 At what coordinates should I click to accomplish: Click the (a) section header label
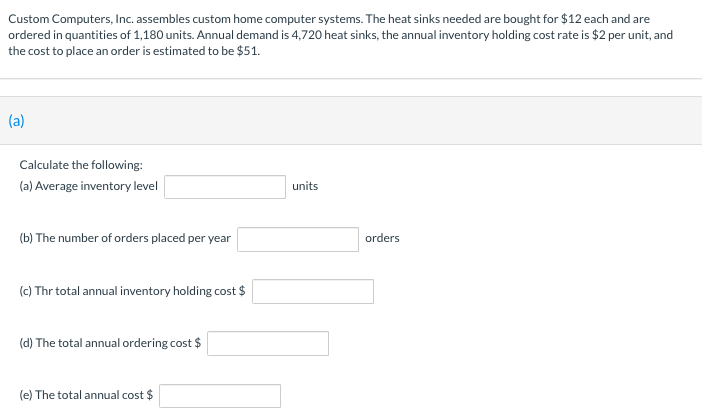pos(16,121)
